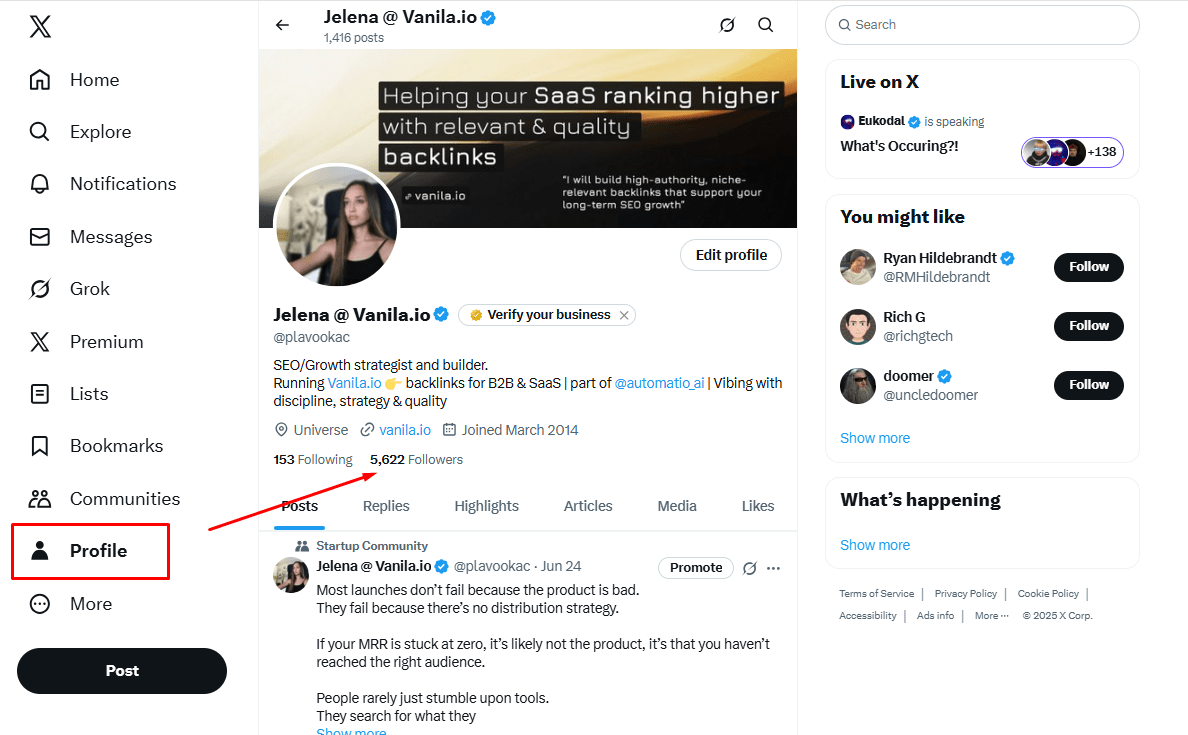Toggle Follow for doomer
The height and width of the screenshot is (735, 1188).
click(x=1088, y=385)
